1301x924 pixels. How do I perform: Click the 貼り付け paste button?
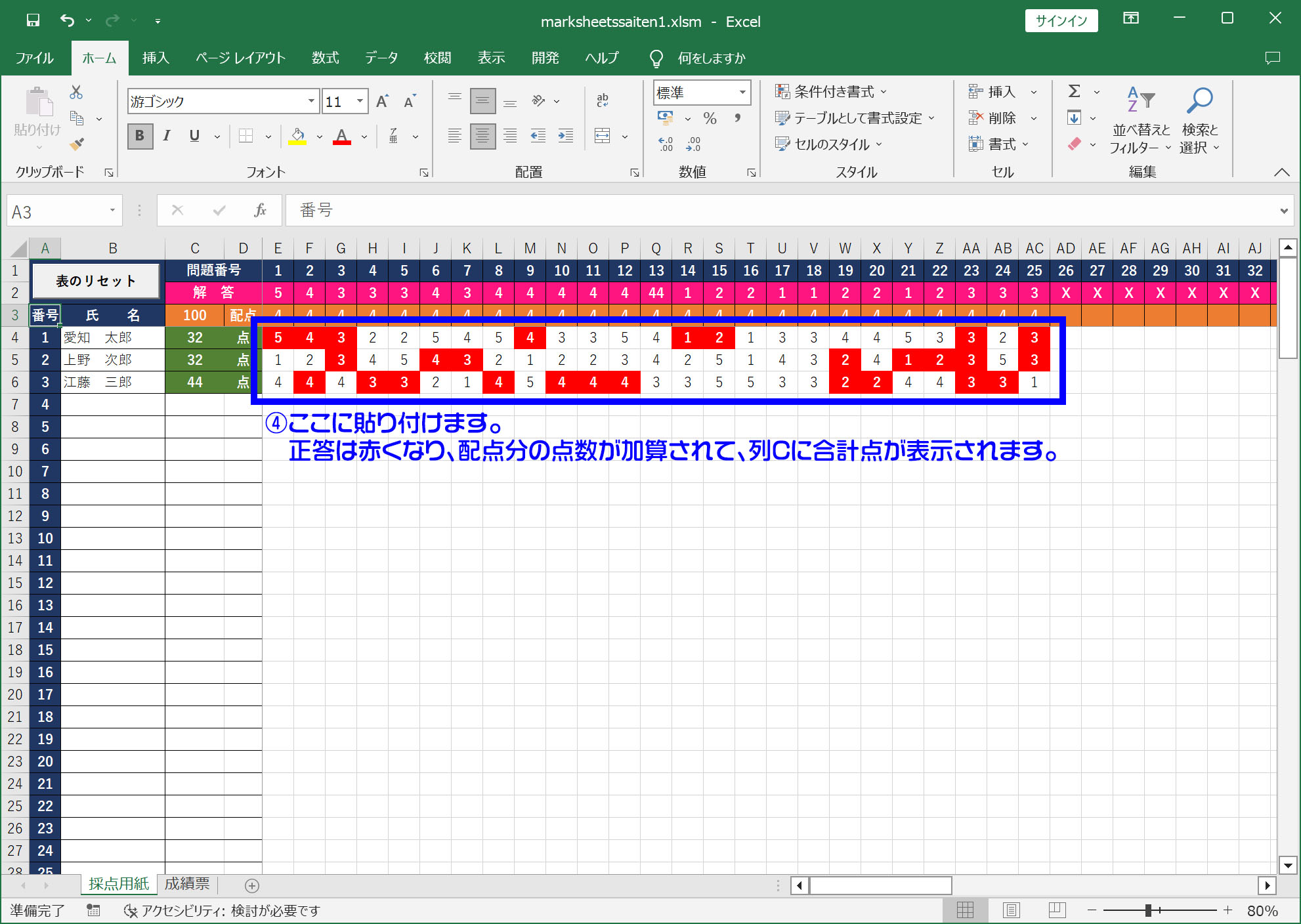pos(37,119)
